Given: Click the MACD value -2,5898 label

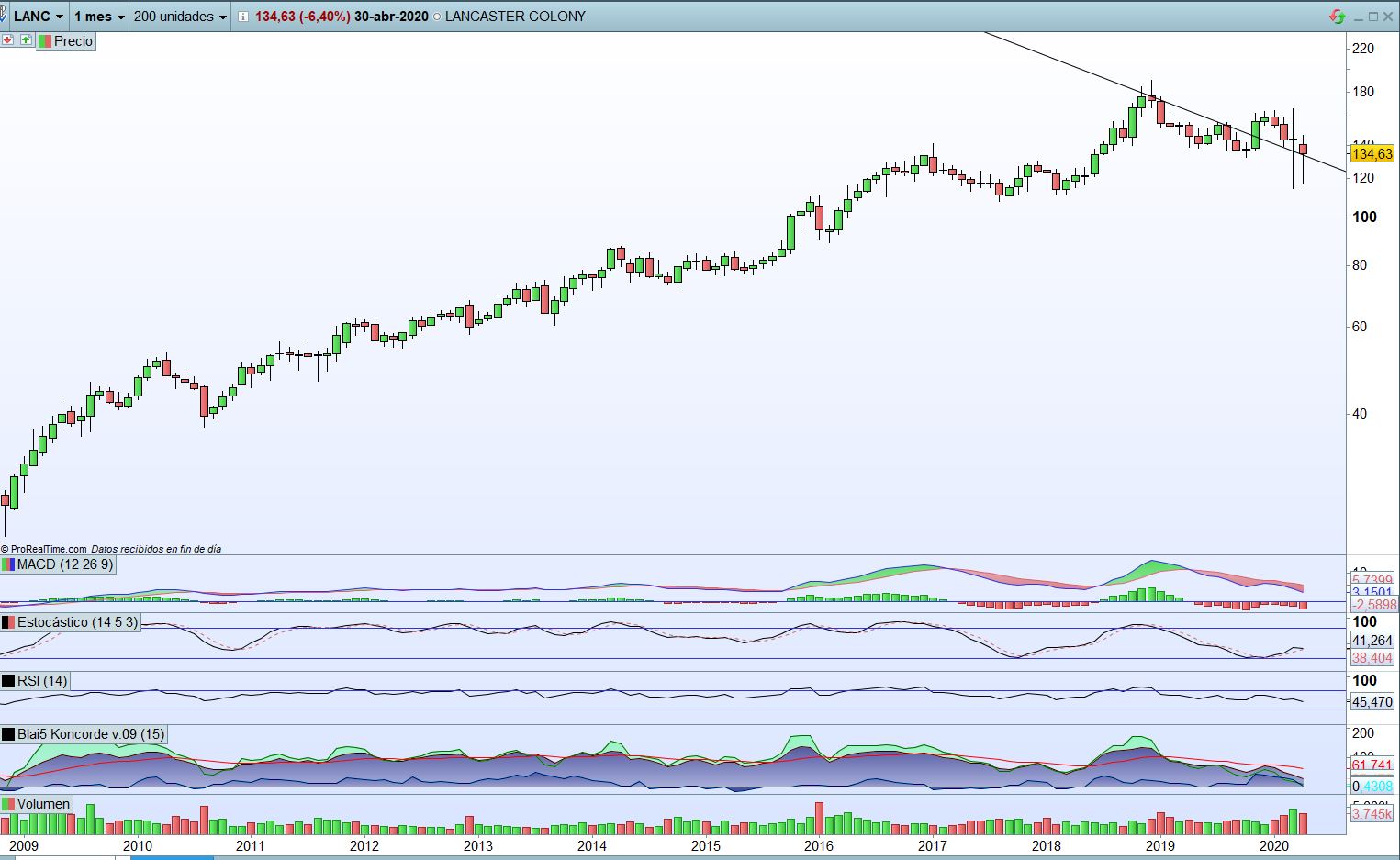Looking at the screenshot, I should click(1373, 605).
